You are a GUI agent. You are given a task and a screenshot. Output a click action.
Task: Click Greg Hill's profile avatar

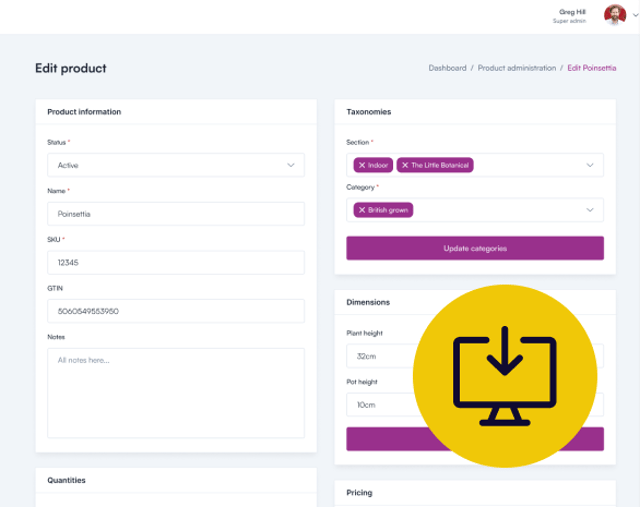tap(615, 14)
